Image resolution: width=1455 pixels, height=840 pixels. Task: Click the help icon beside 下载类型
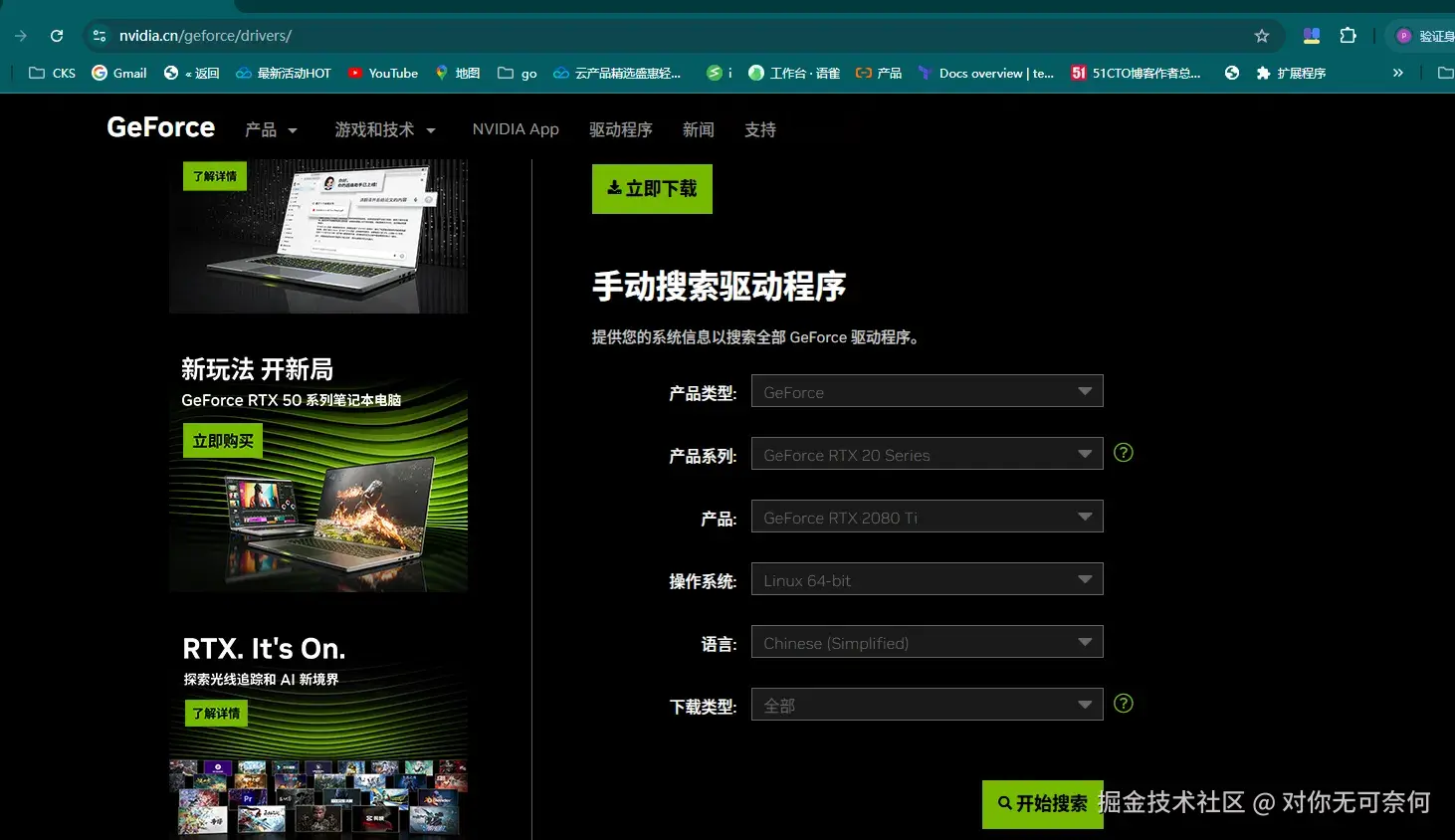pyautogui.click(x=1124, y=704)
